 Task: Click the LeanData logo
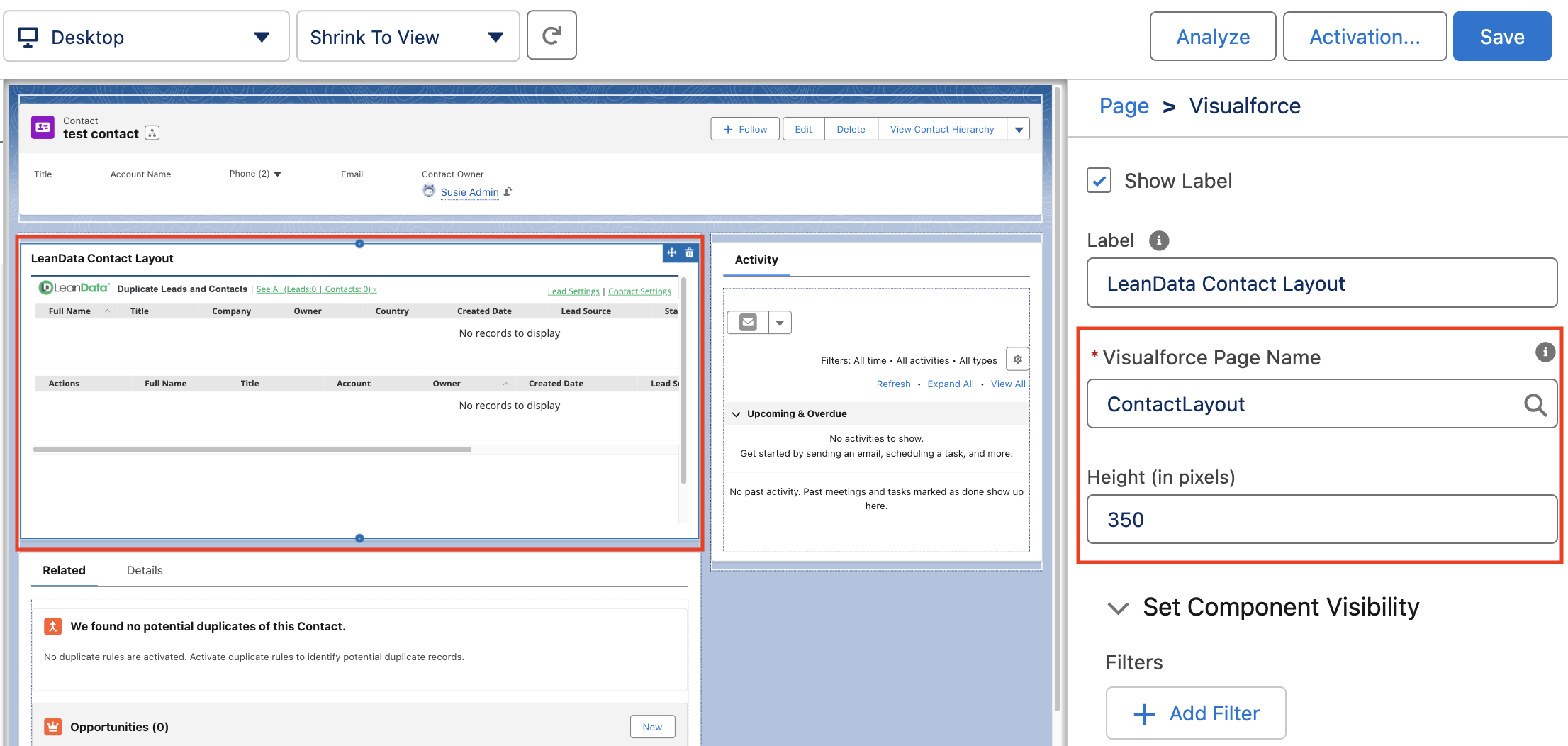74,288
